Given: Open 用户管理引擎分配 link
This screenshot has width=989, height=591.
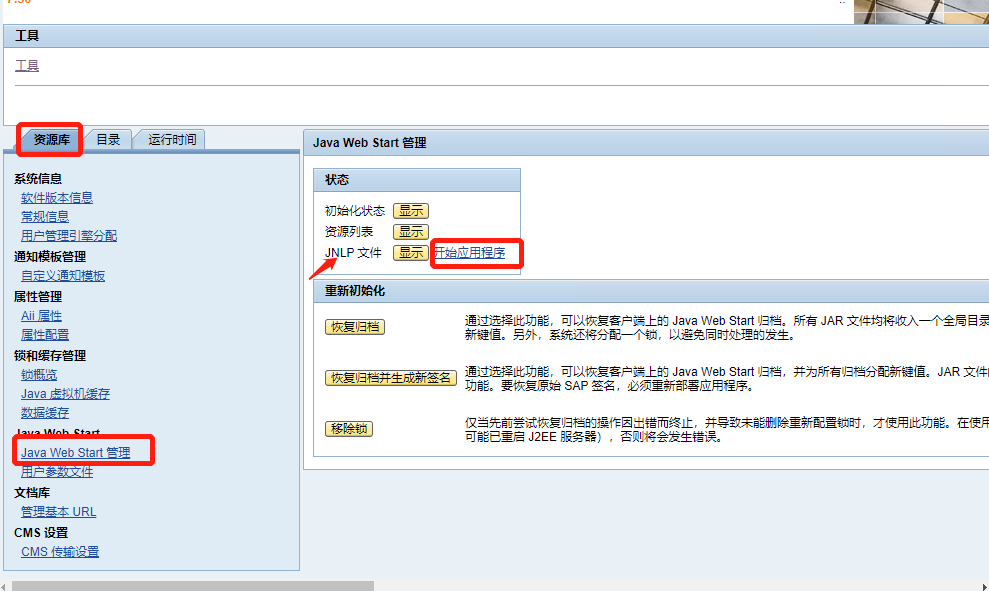Looking at the screenshot, I should click(69, 235).
